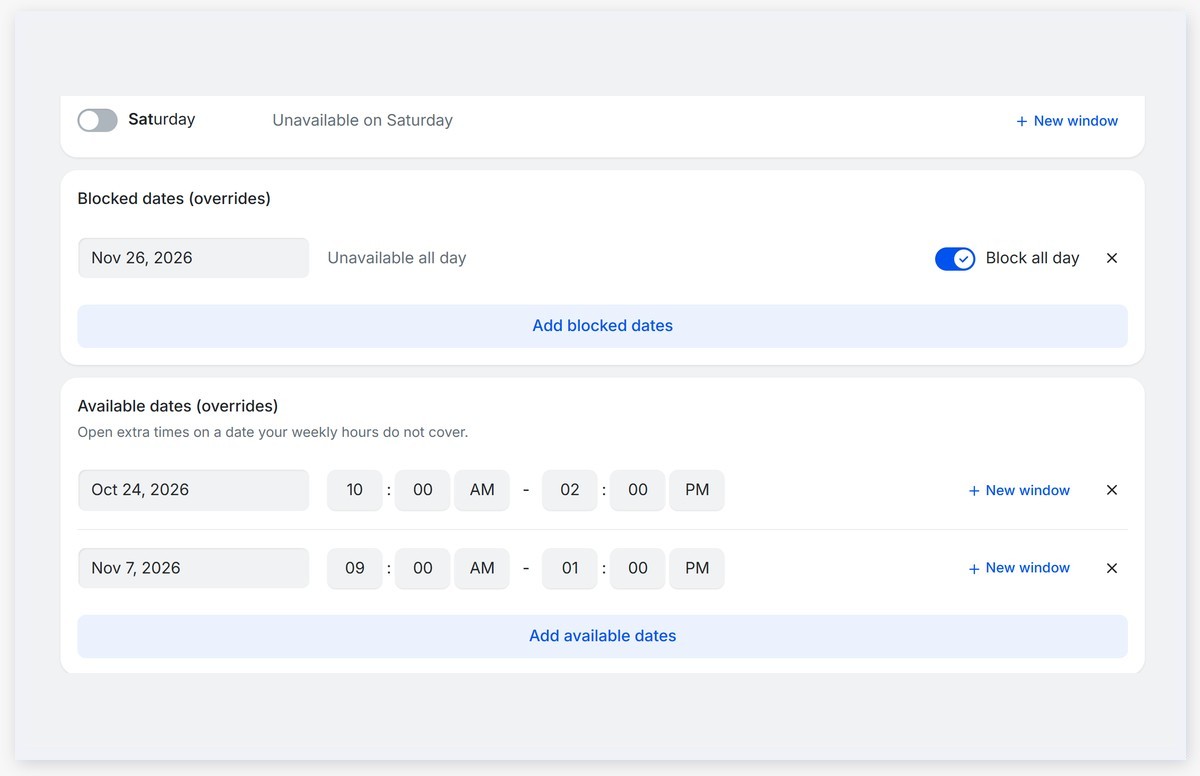Switch the AM start period for Nov 7
The height and width of the screenshot is (776, 1200).
[482, 568]
